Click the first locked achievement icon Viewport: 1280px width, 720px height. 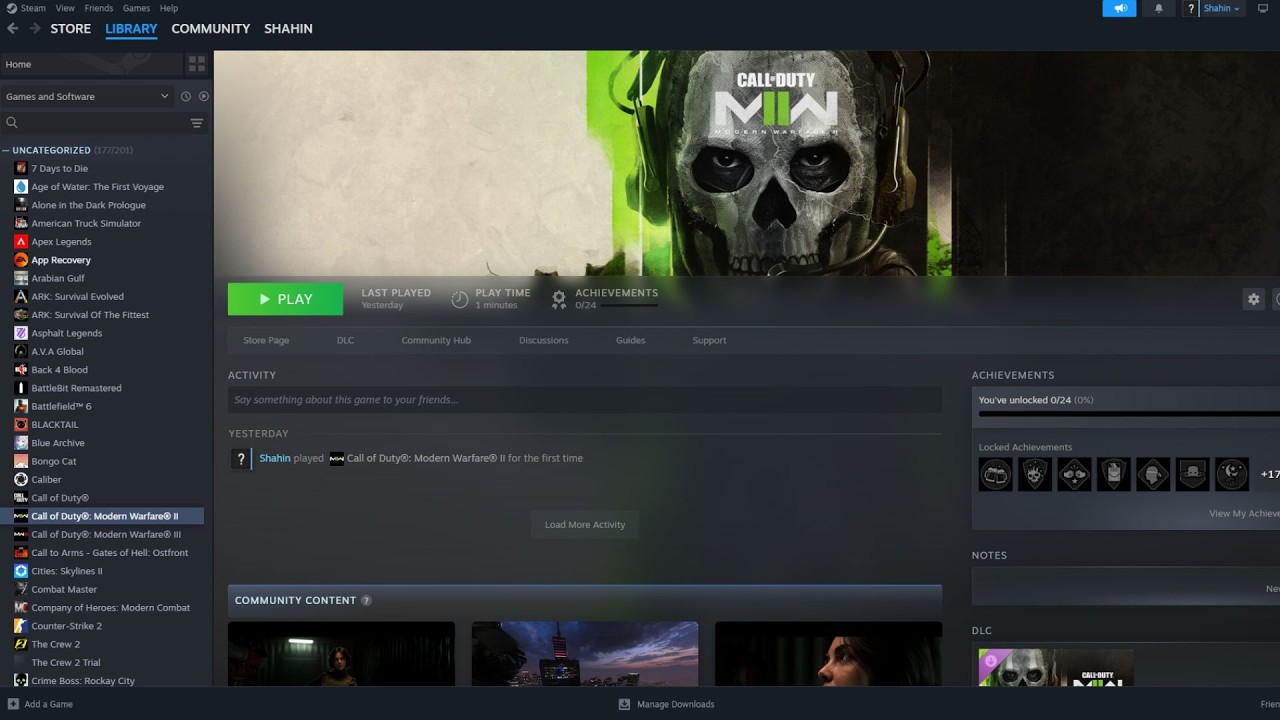point(996,474)
